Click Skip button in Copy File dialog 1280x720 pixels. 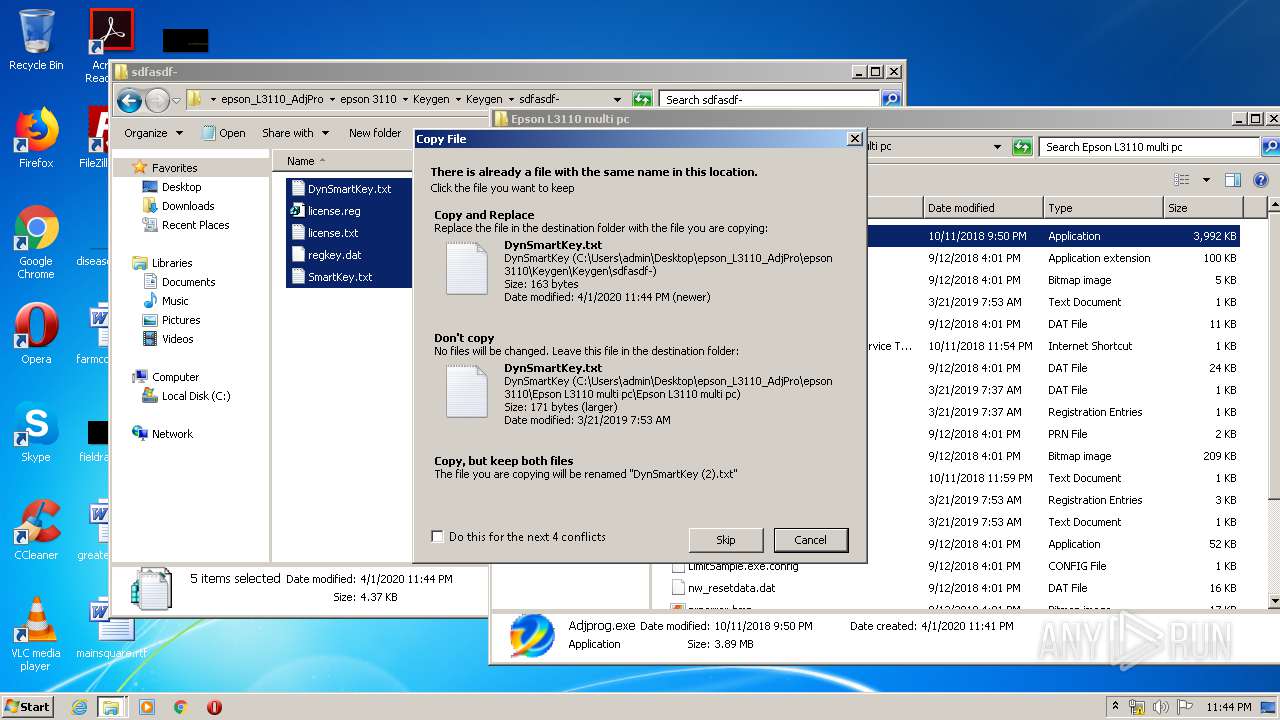[726, 540]
